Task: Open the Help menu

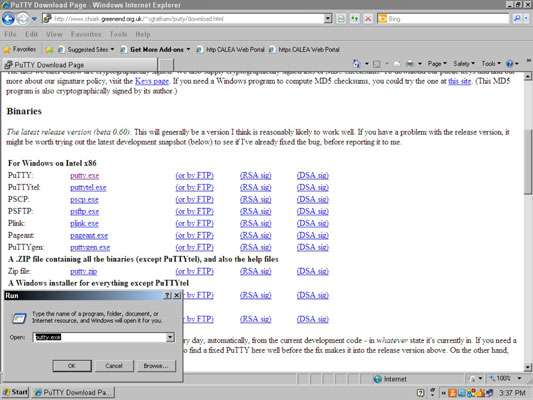Action: click(x=143, y=34)
